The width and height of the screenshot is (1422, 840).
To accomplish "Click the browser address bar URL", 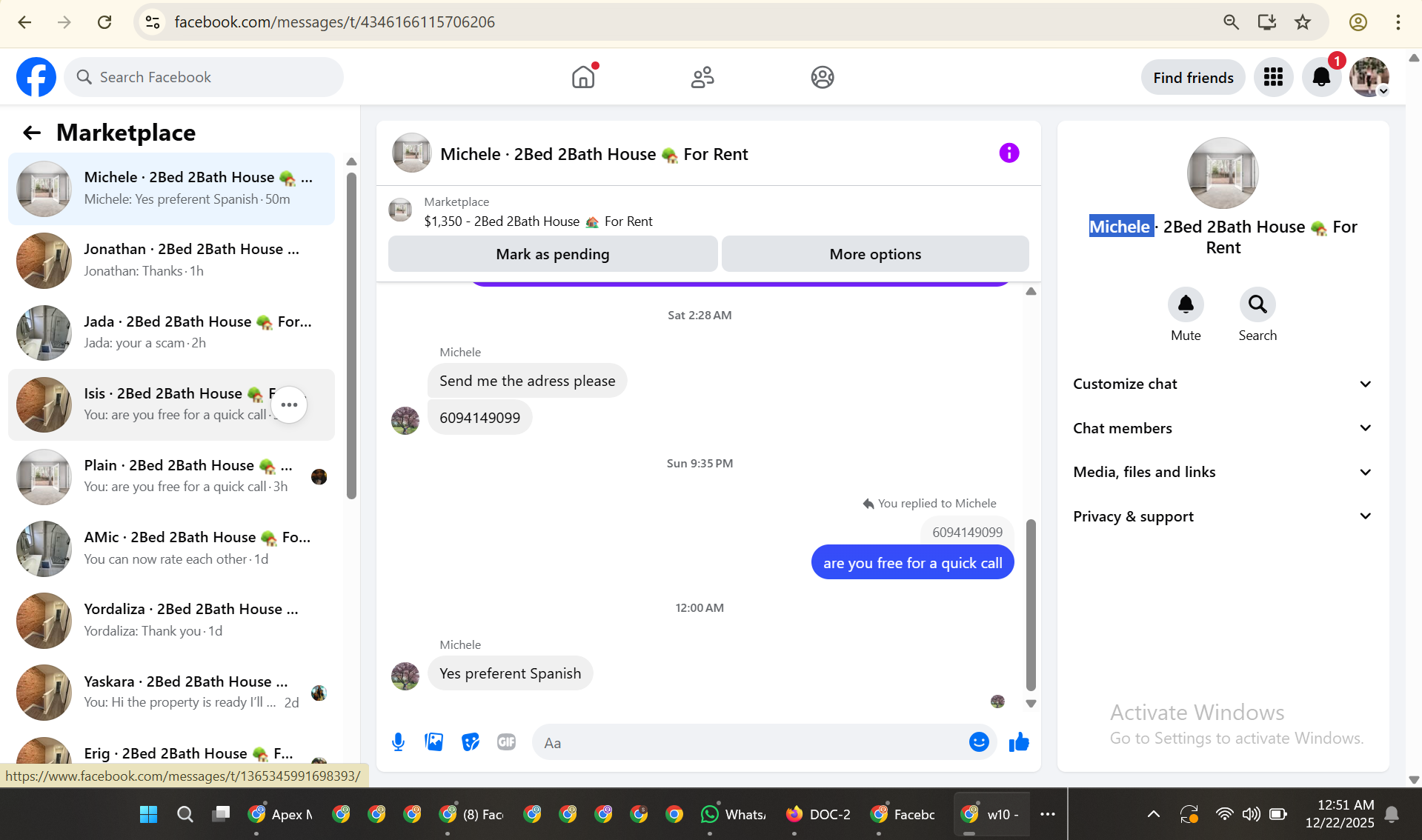I will 334,22.
